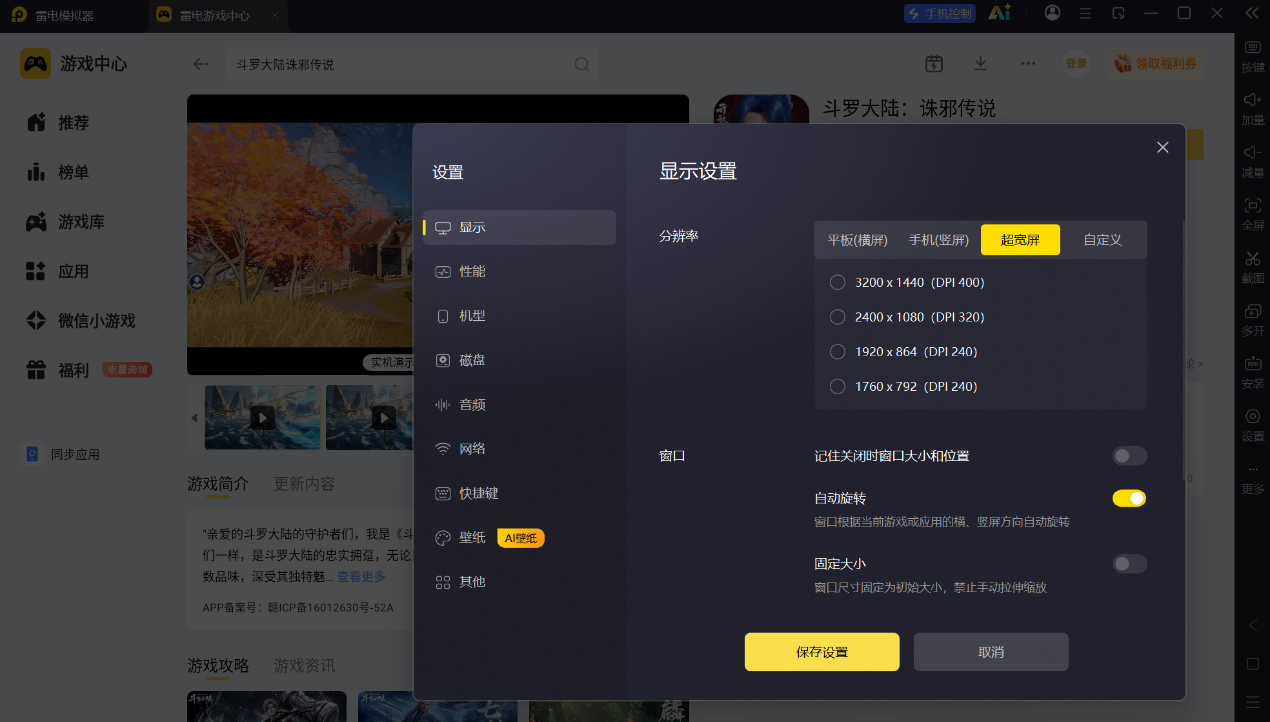Viewport: 1270px width, 722px height.
Task: Click the search field with 斗罗大陆诛邪传说
Action: tap(413, 64)
